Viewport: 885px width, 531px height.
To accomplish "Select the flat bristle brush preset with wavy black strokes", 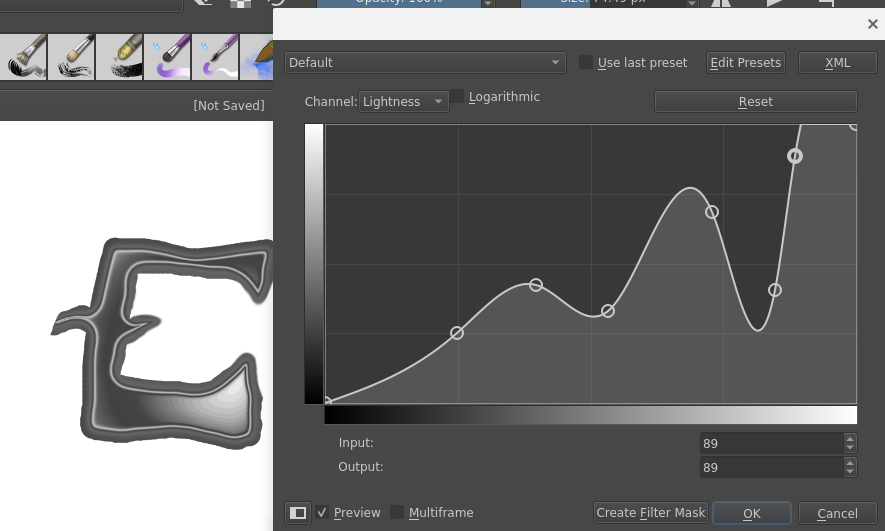I will tap(72, 57).
